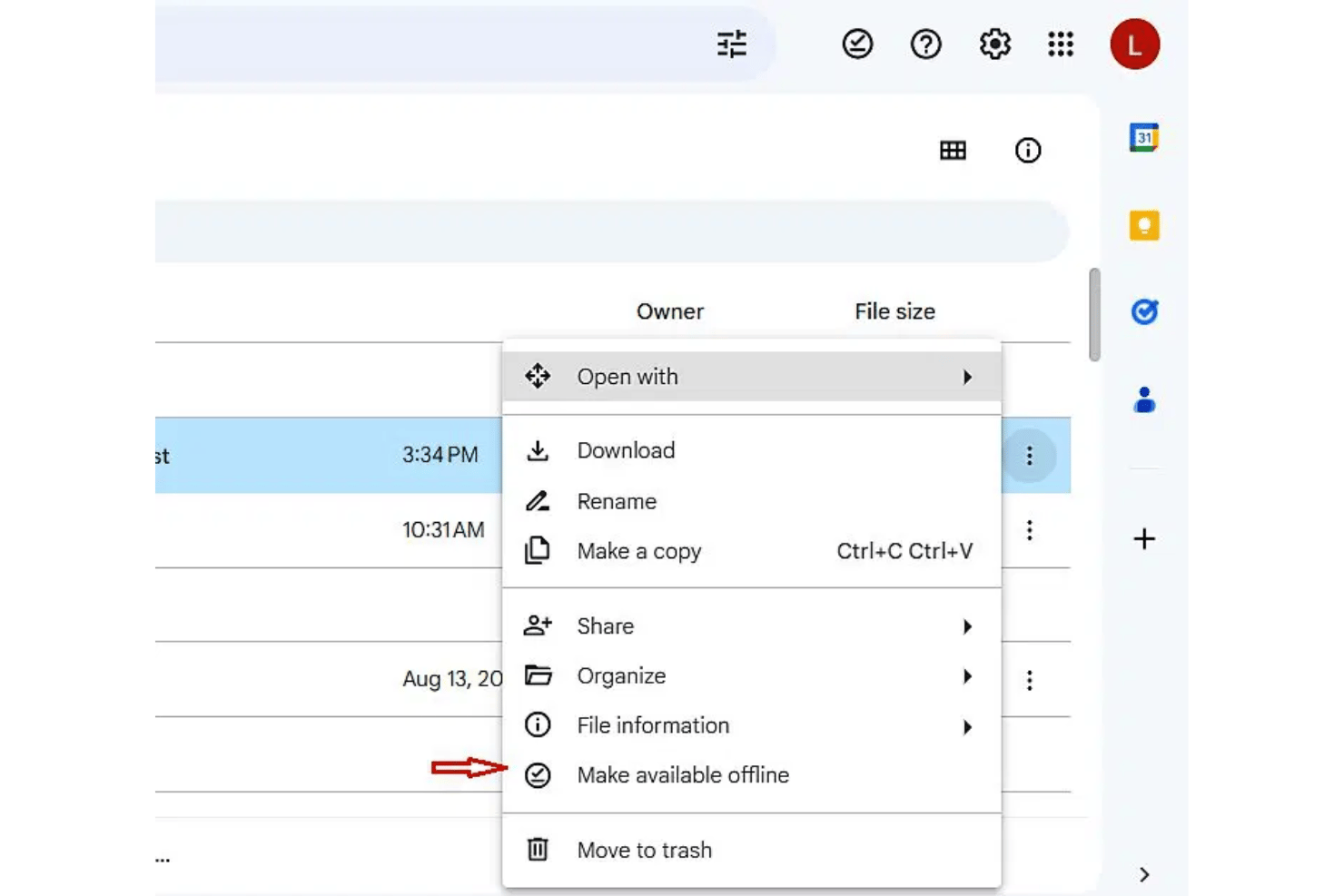Open Google Keep side panel
This screenshot has height=896, width=1344.
coord(1144,224)
